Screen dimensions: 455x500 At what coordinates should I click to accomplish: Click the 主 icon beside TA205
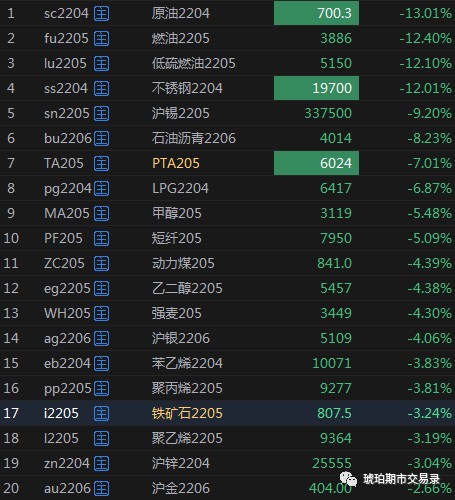click(101, 164)
